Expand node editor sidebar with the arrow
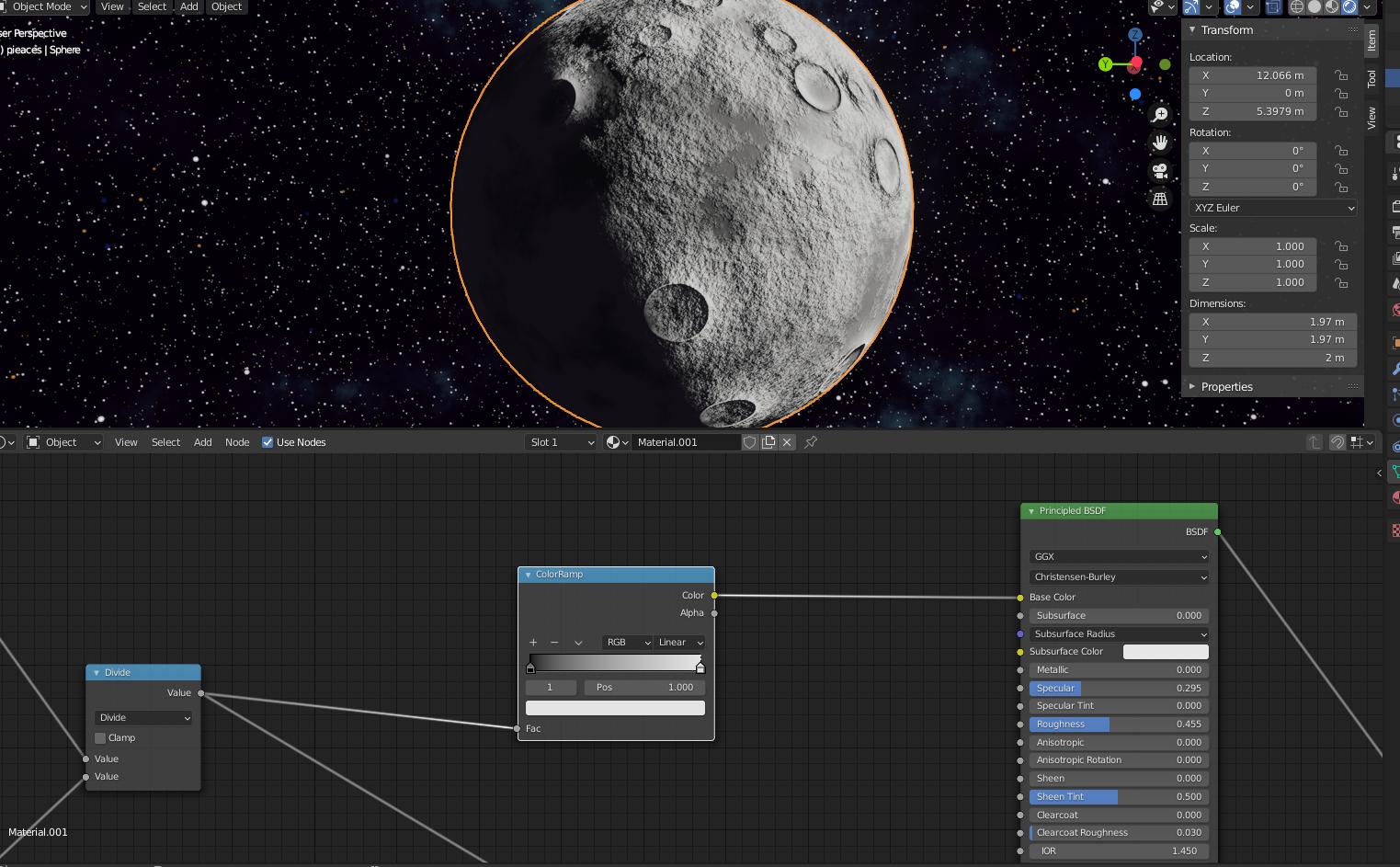Image resolution: width=1400 pixels, height=867 pixels. pos(1379,473)
